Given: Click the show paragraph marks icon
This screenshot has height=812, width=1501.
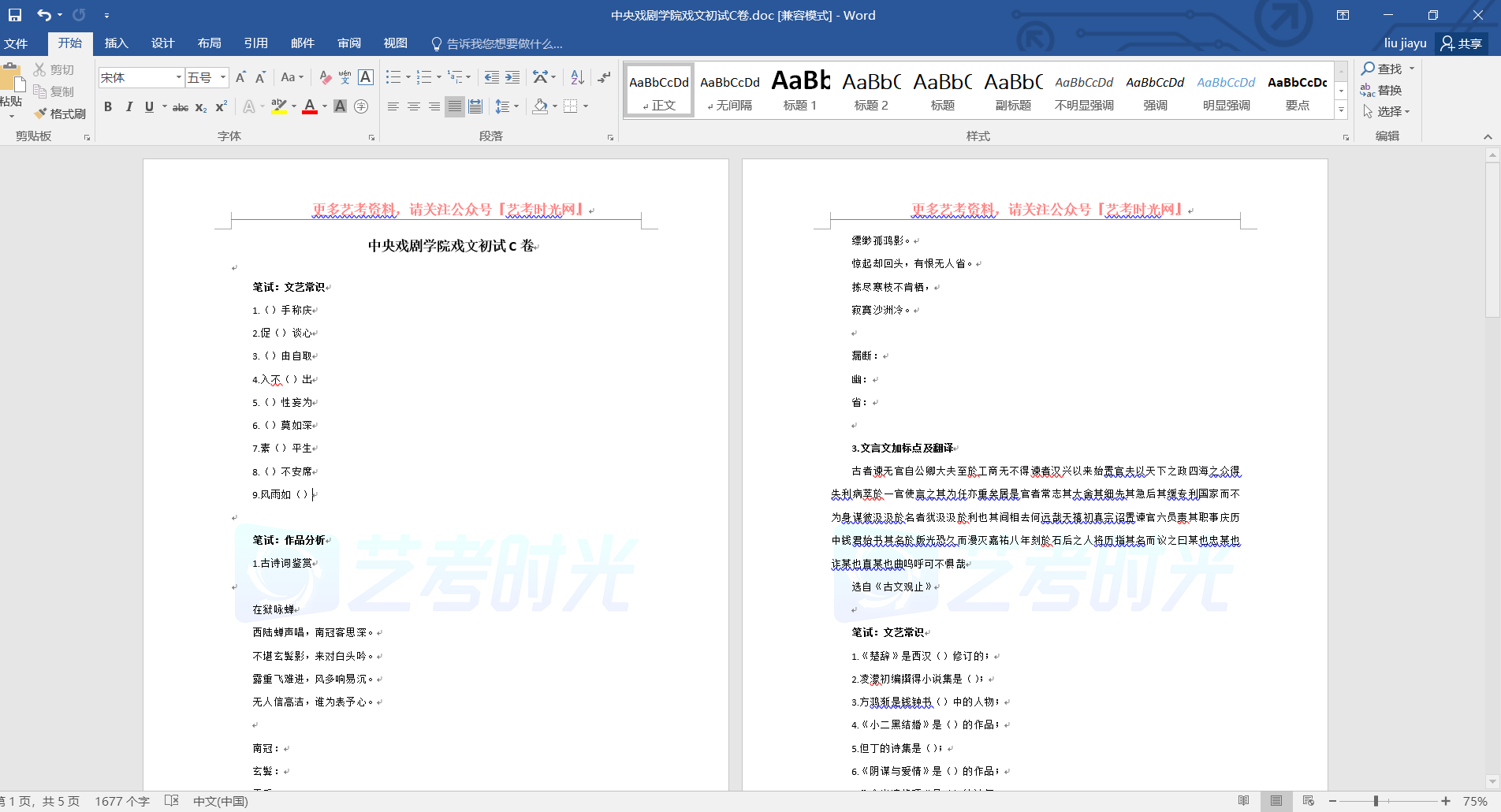Looking at the screenshot, I should point(604,77).
